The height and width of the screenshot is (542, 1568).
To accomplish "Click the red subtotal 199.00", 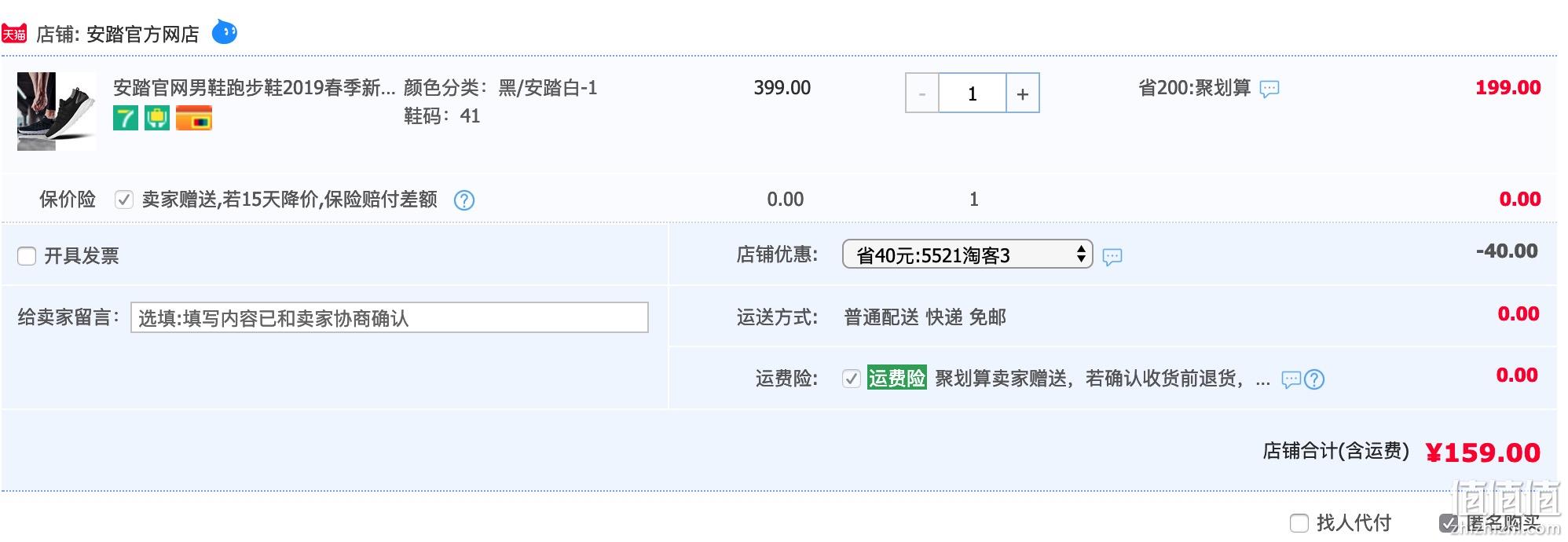I will pyautogui.click(x=1508, y=87).
